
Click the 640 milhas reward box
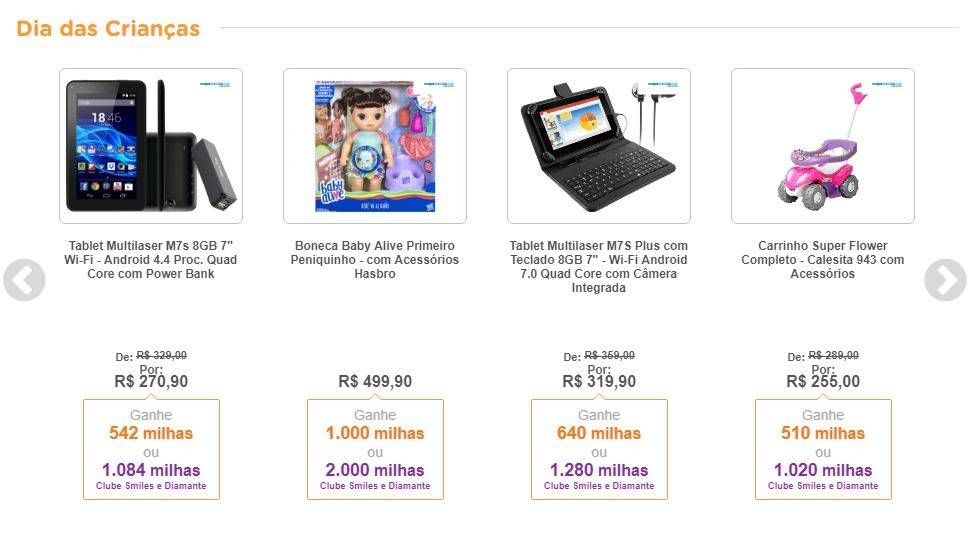(599, 450)
